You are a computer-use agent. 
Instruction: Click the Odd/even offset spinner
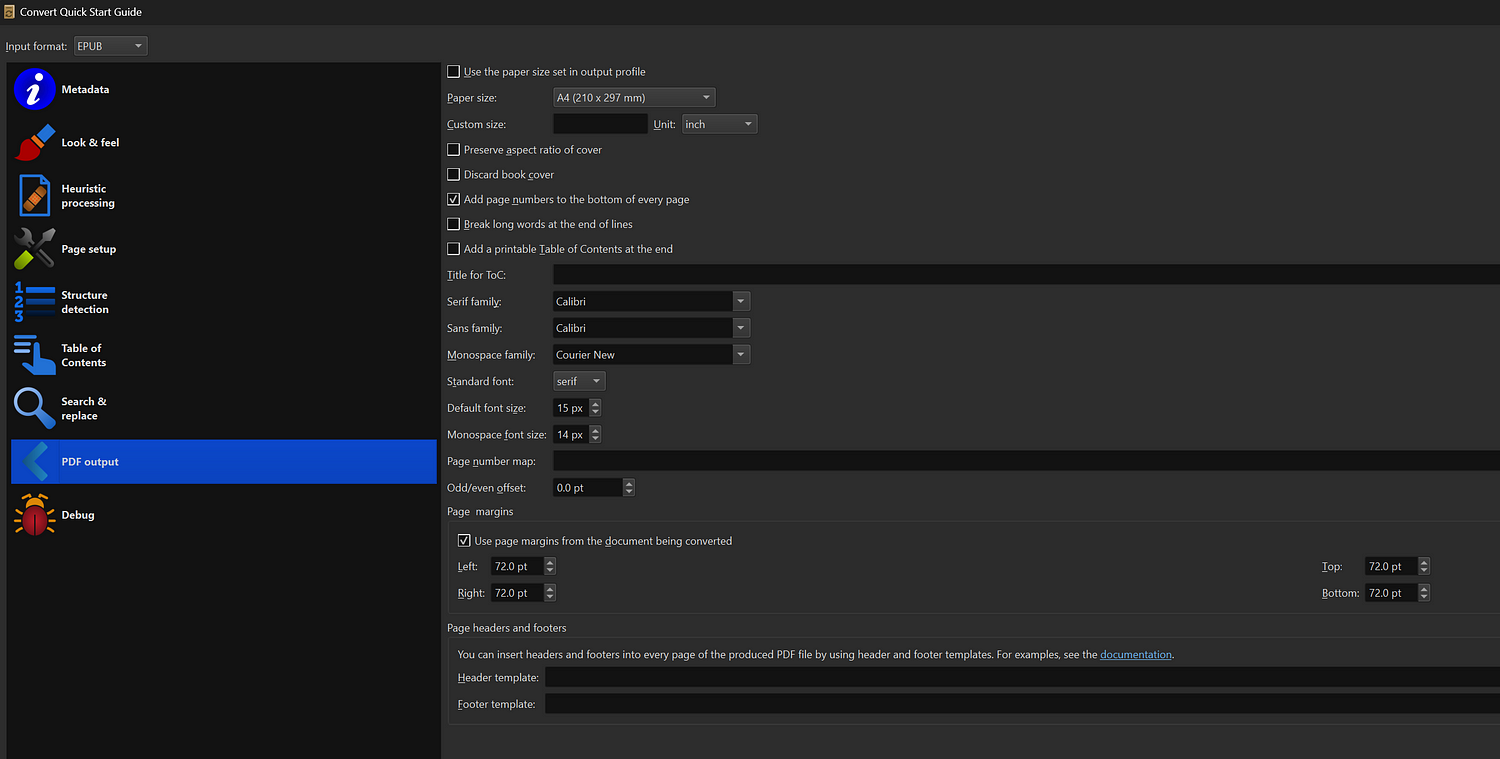pyautogui.click(x=594, y=488)
